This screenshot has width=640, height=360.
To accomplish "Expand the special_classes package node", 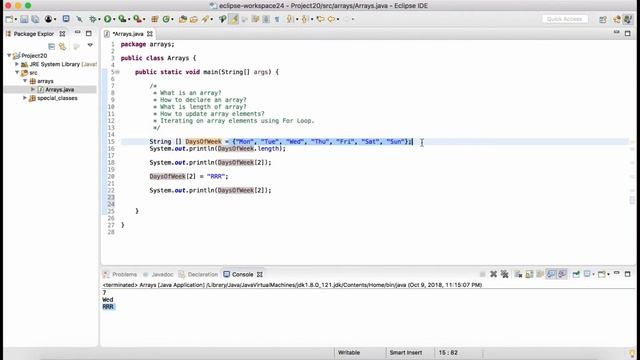I will pos(25,98).
